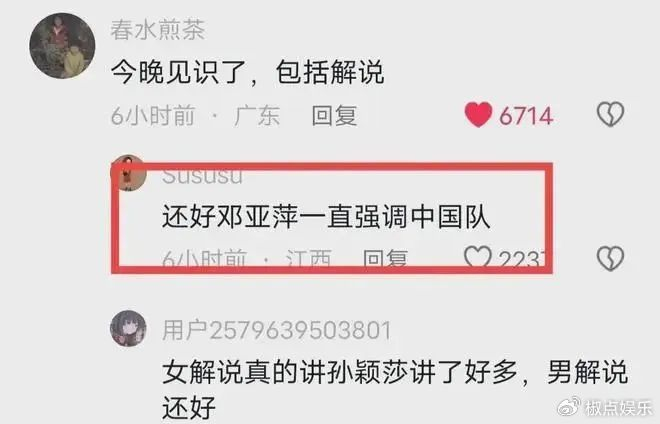
Task: Open username 用户2579639503801
Action: pyautogui.click(x=277, y=330)
